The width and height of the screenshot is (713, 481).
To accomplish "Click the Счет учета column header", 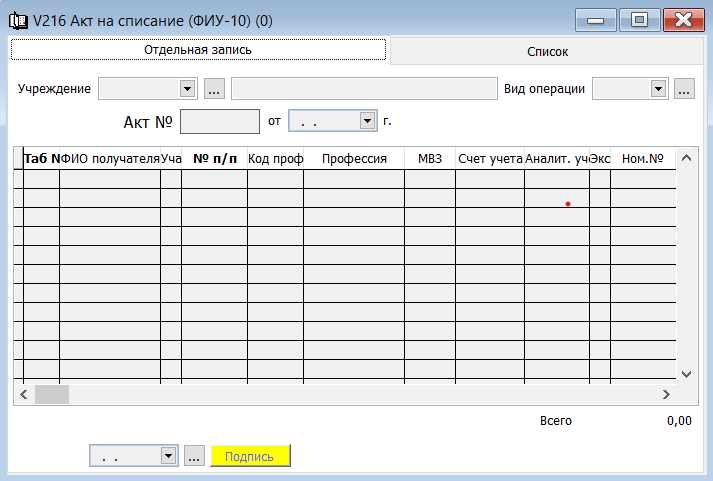I will (490, 158).
